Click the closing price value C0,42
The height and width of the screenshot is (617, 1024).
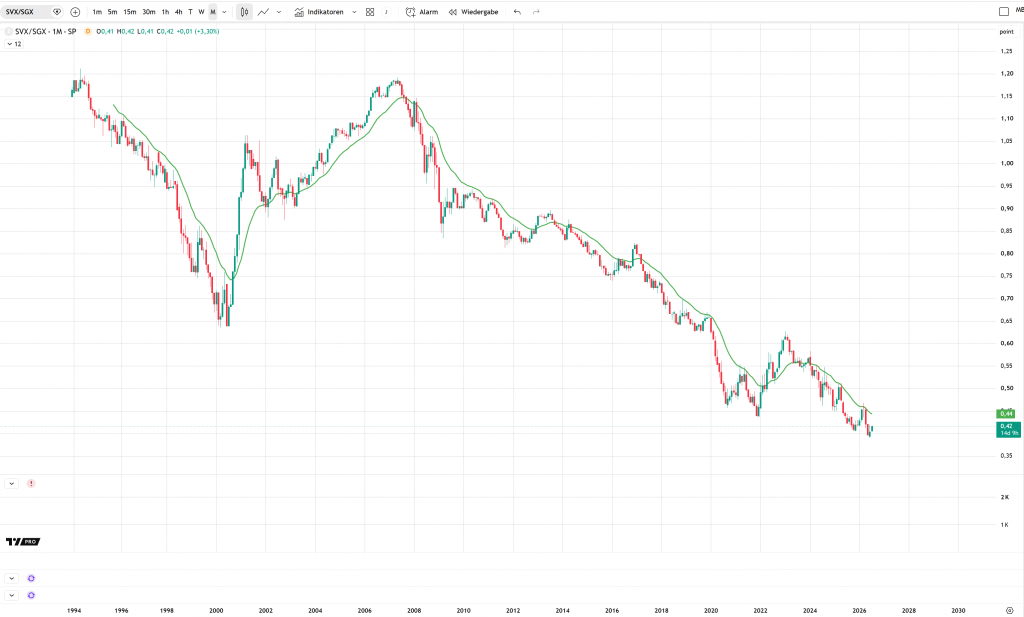click(x=165, y=31)
